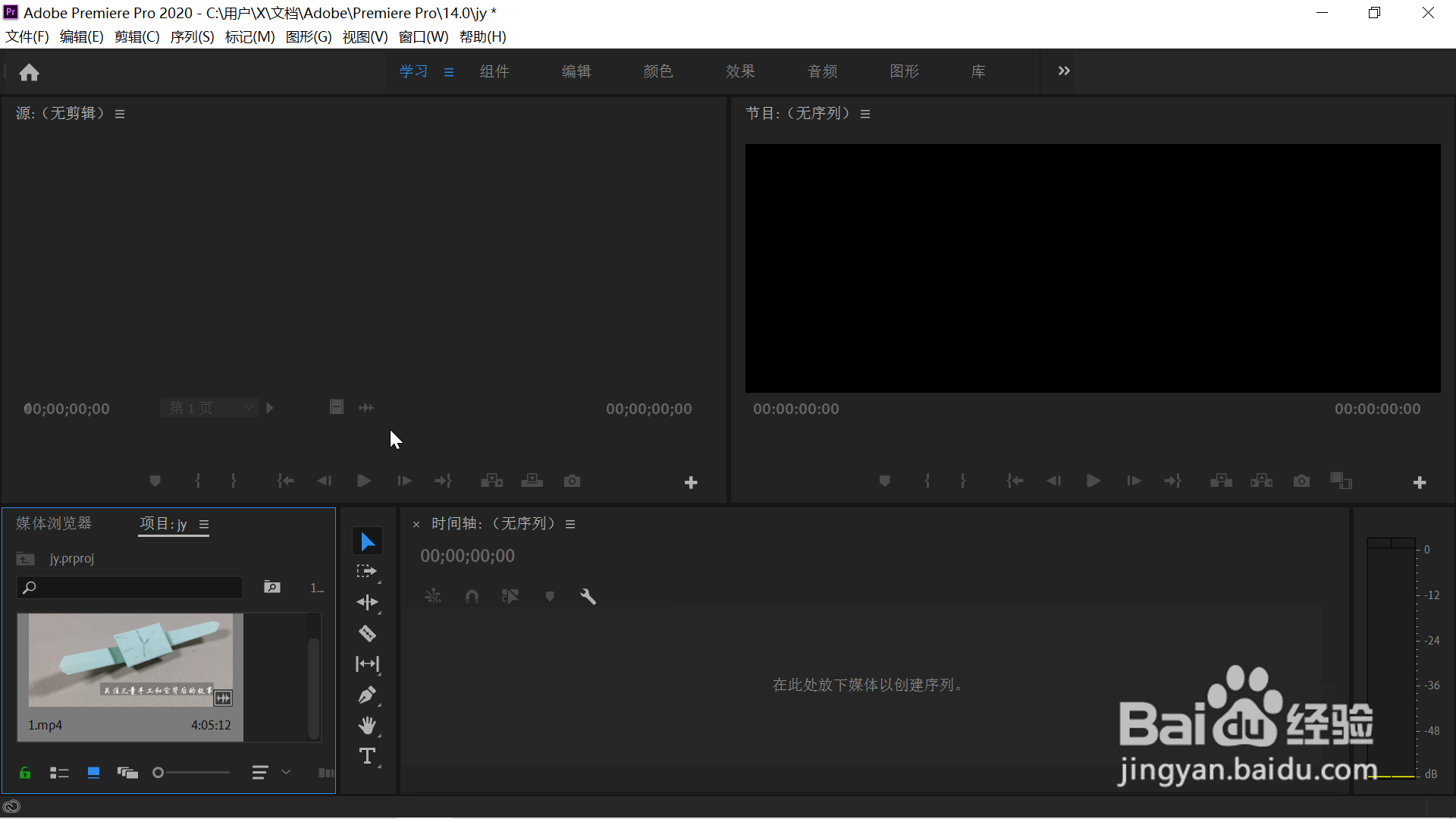Switch to 颜色 workspace tab
The image size is (1456, 819).
(658, 71)
